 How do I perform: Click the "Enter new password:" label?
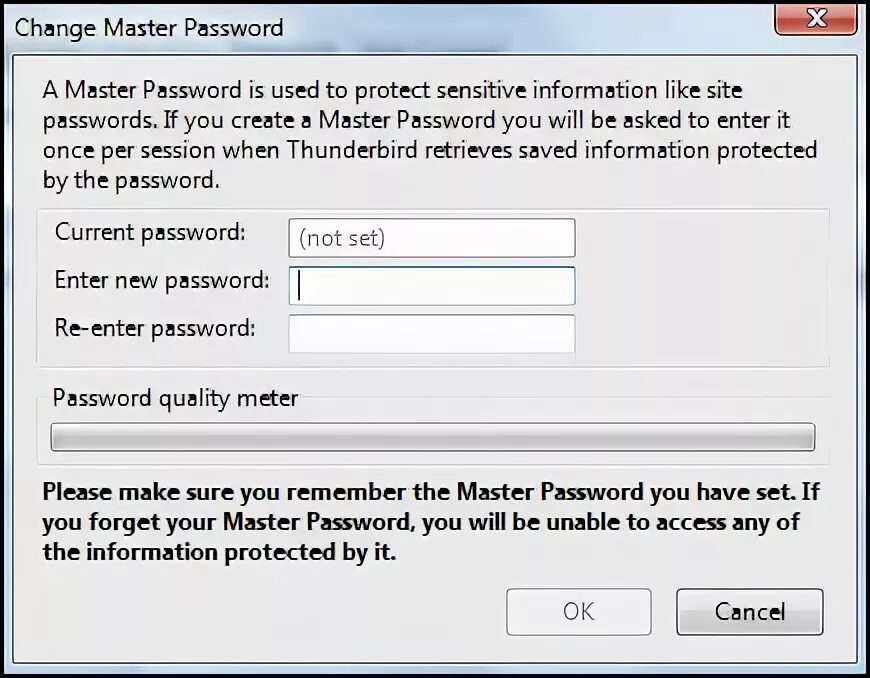[162, 281]
